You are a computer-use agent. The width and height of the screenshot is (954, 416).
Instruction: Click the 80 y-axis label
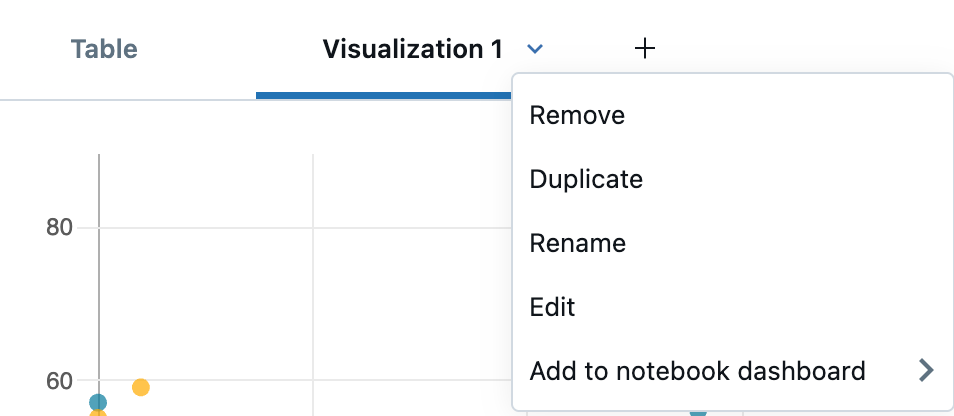(x=60, y=228)
